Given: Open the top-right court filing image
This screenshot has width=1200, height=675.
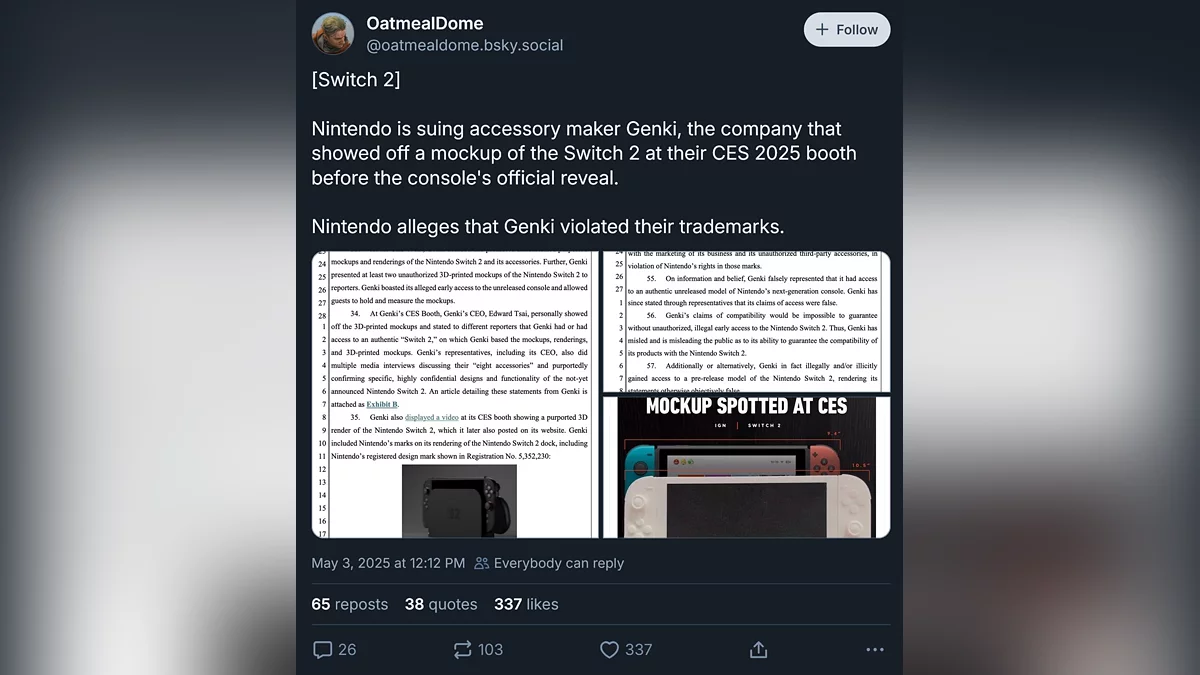Looking at the screenshot, I should click(746, 321).
